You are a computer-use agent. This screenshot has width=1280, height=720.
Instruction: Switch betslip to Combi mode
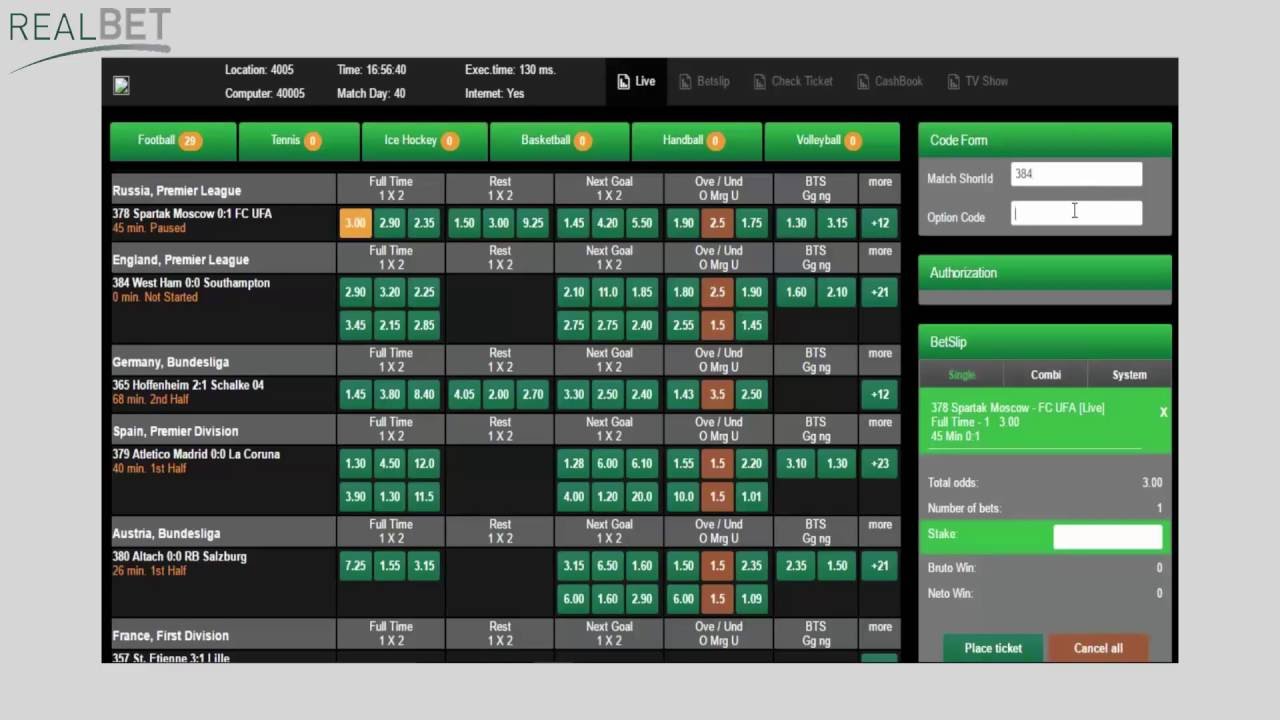pos(1046,375)
